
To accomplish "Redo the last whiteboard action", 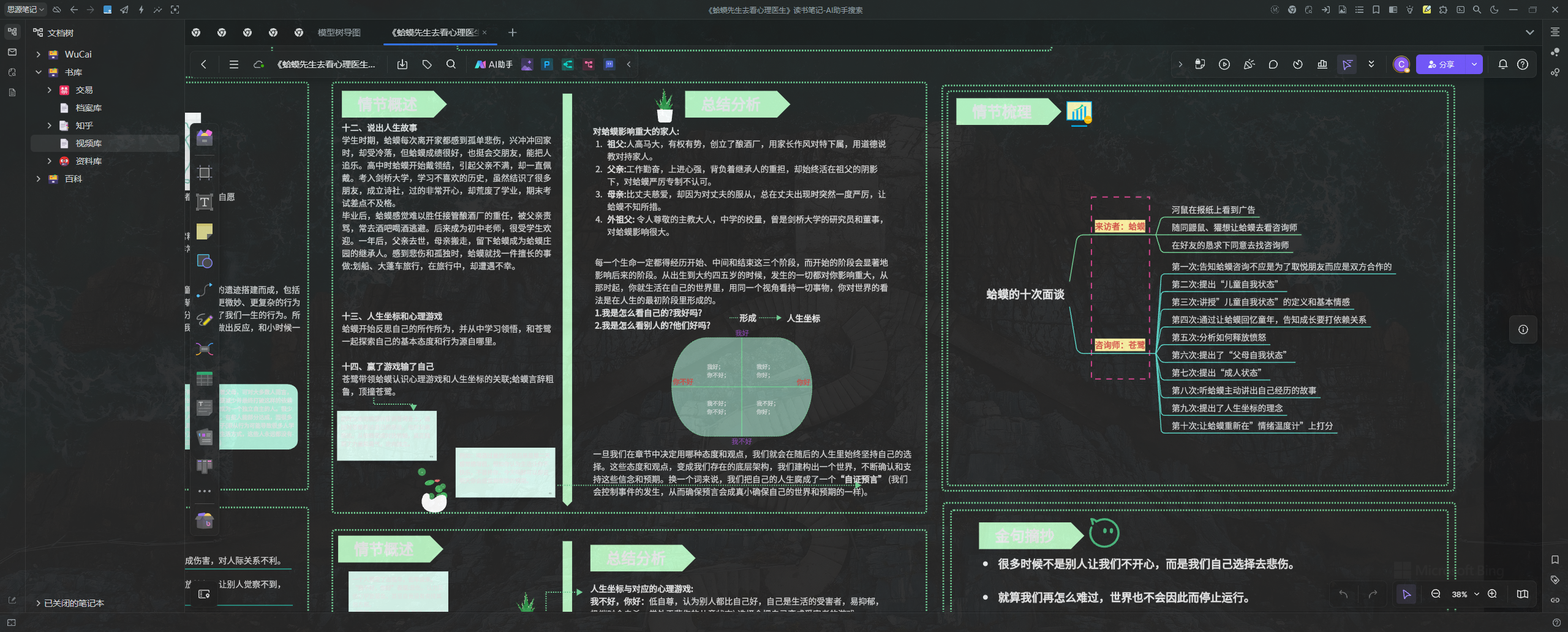I will (x=1373, y=594).
